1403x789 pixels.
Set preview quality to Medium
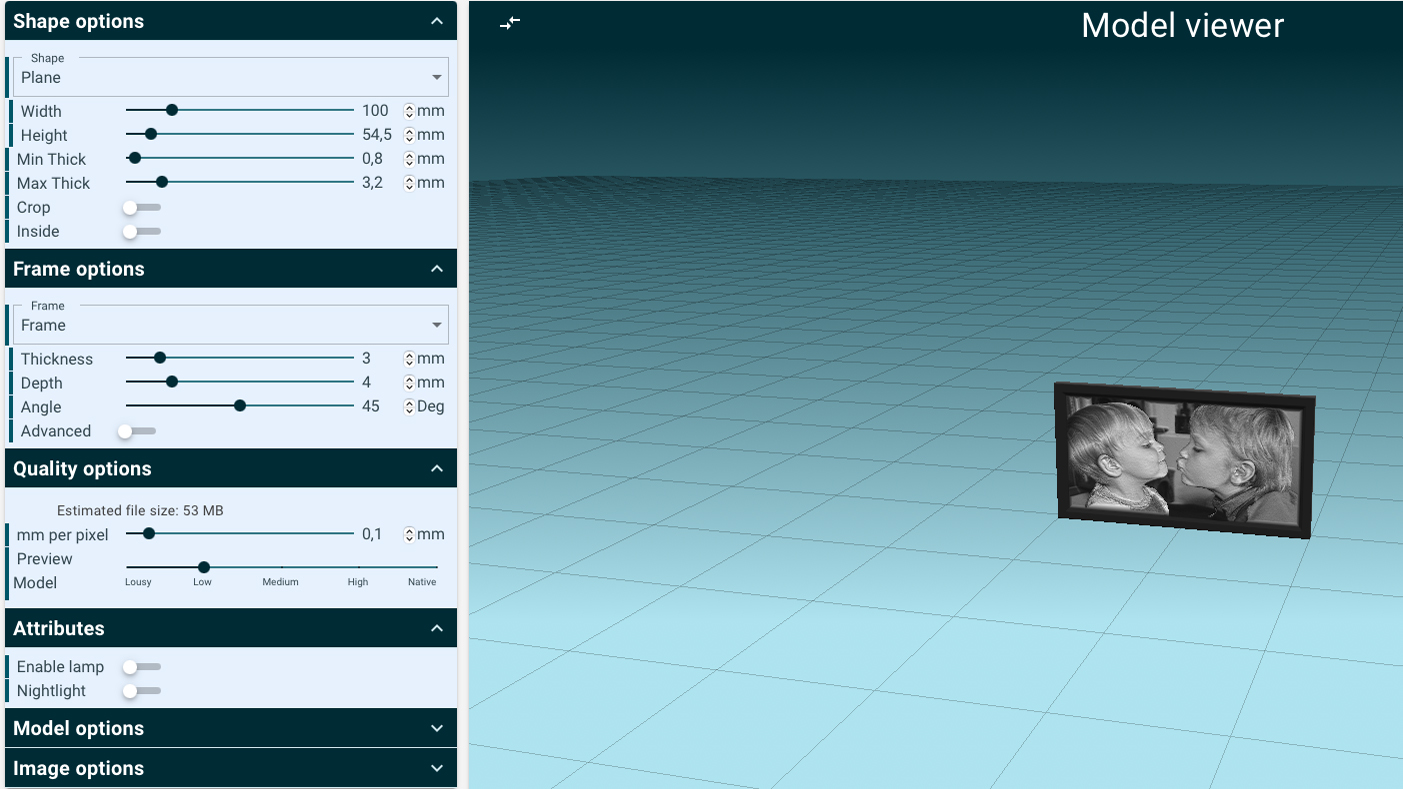[281, 567]
